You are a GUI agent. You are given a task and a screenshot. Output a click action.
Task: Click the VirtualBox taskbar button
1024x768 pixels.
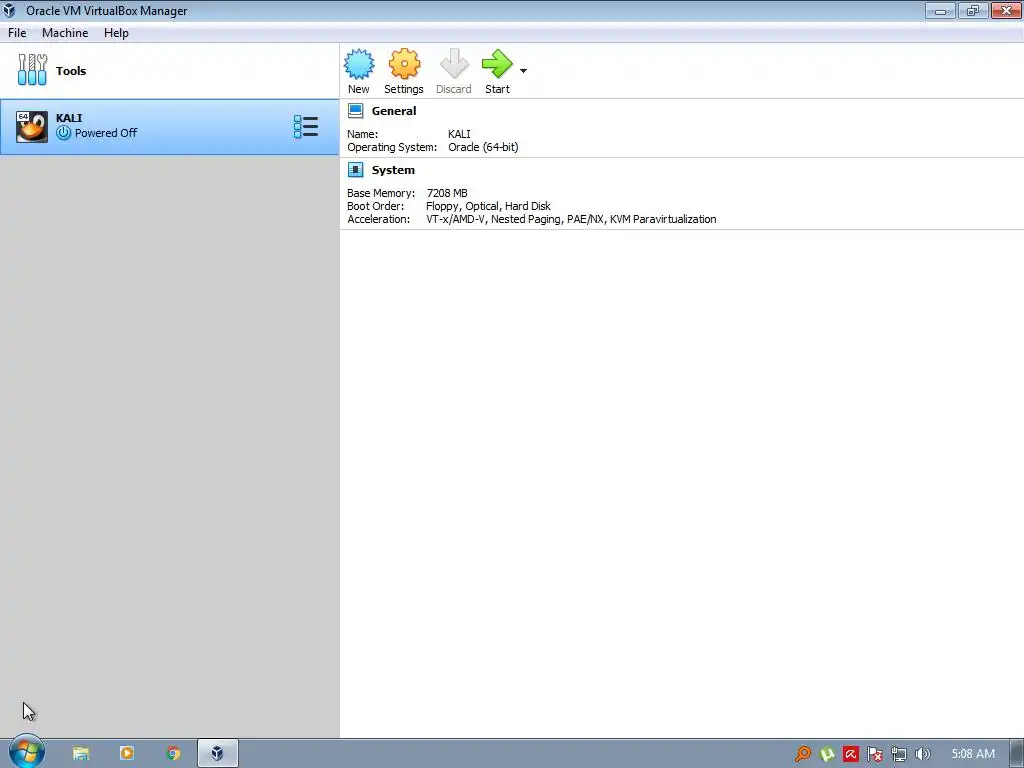point(217,754)
